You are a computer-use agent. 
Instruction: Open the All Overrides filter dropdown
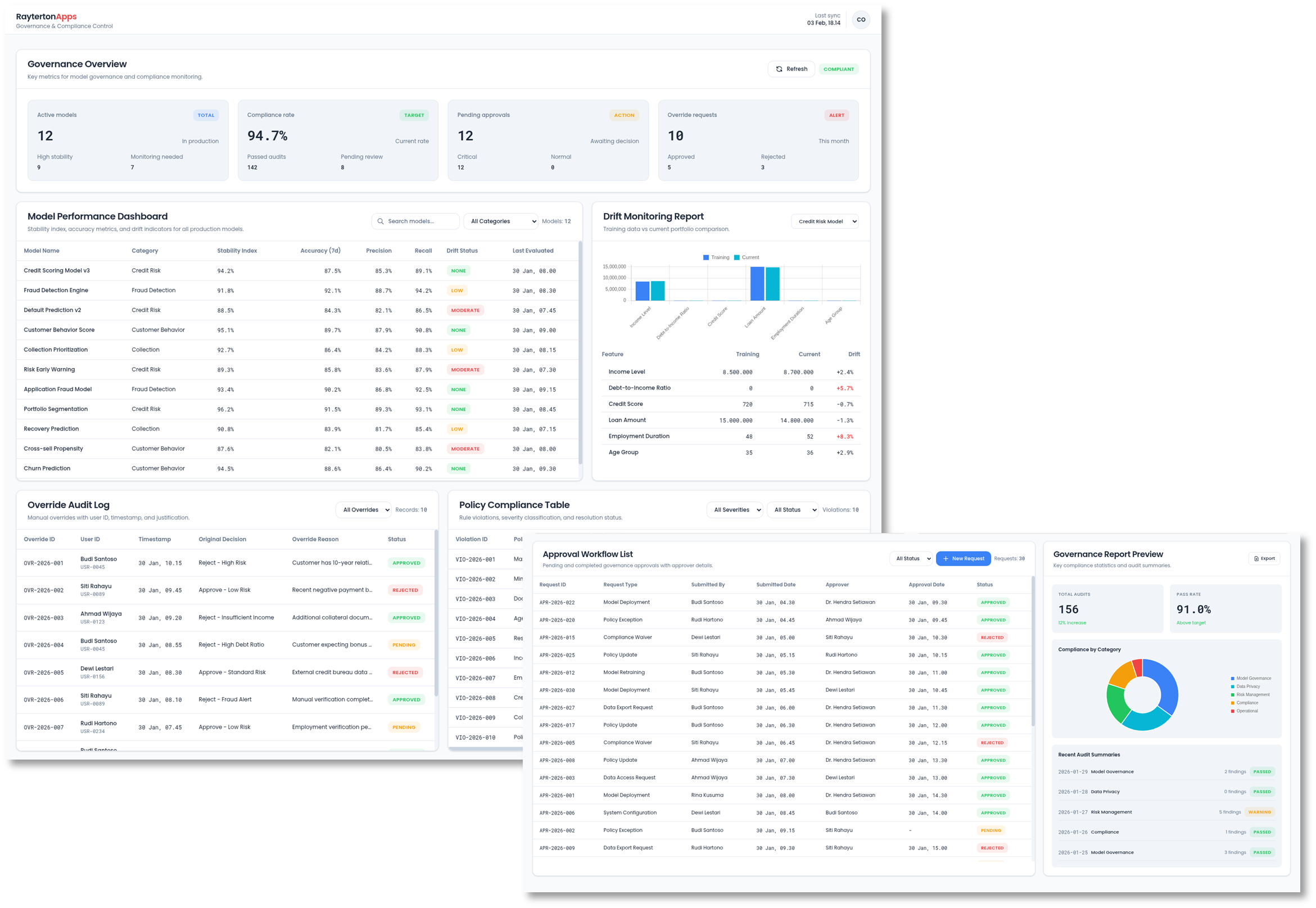363,510
